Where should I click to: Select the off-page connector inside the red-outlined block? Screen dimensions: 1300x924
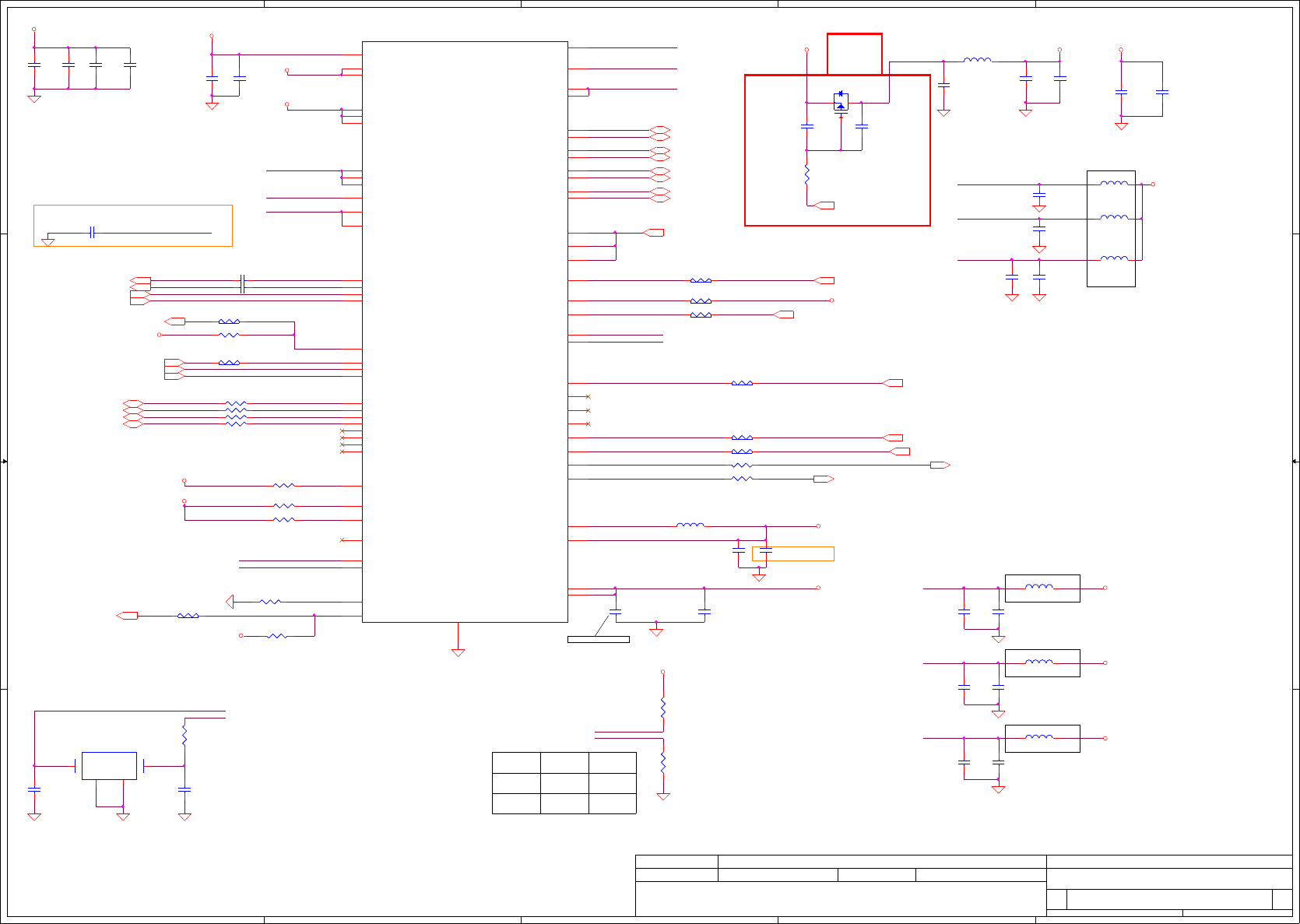[824, 206]
